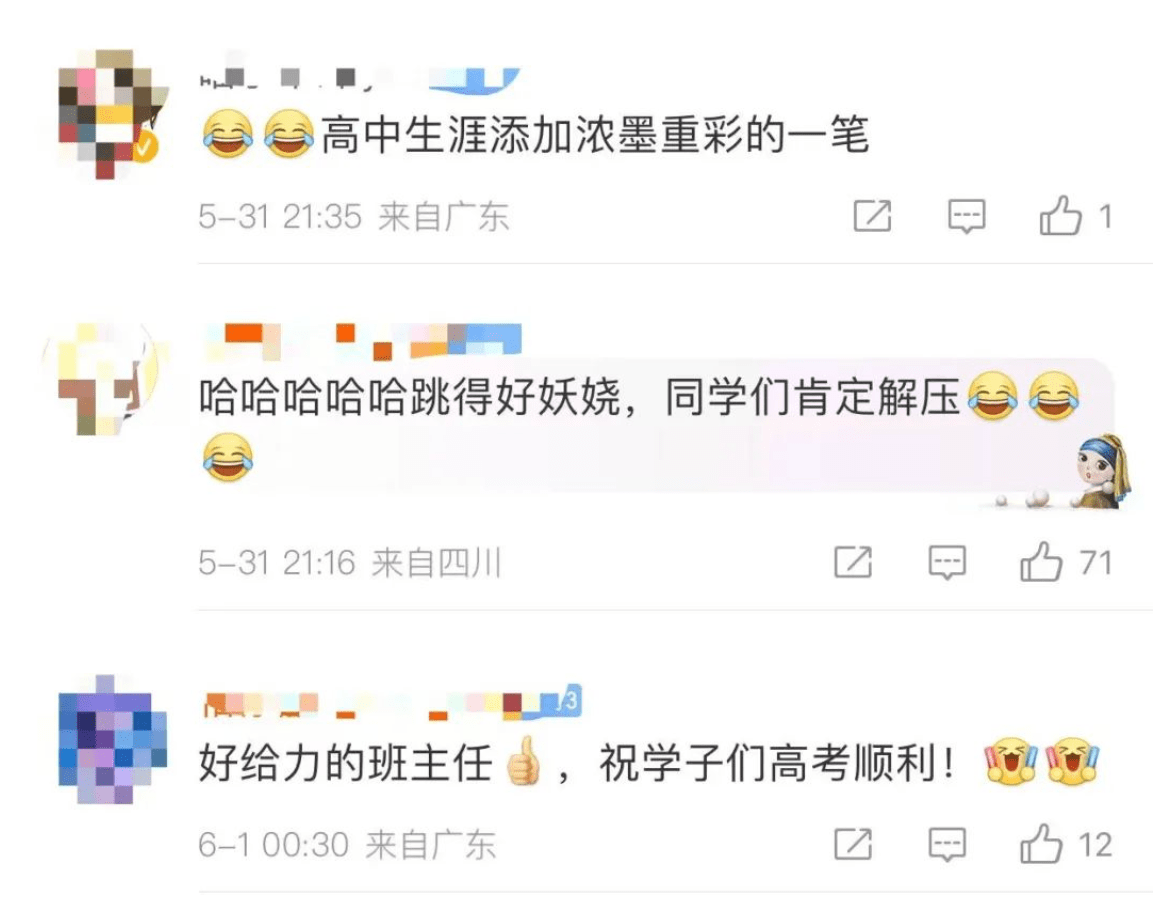Select the comment 好给力的班主任
The width and height of the screenshot is (1174, 924).
pos(345,762)
